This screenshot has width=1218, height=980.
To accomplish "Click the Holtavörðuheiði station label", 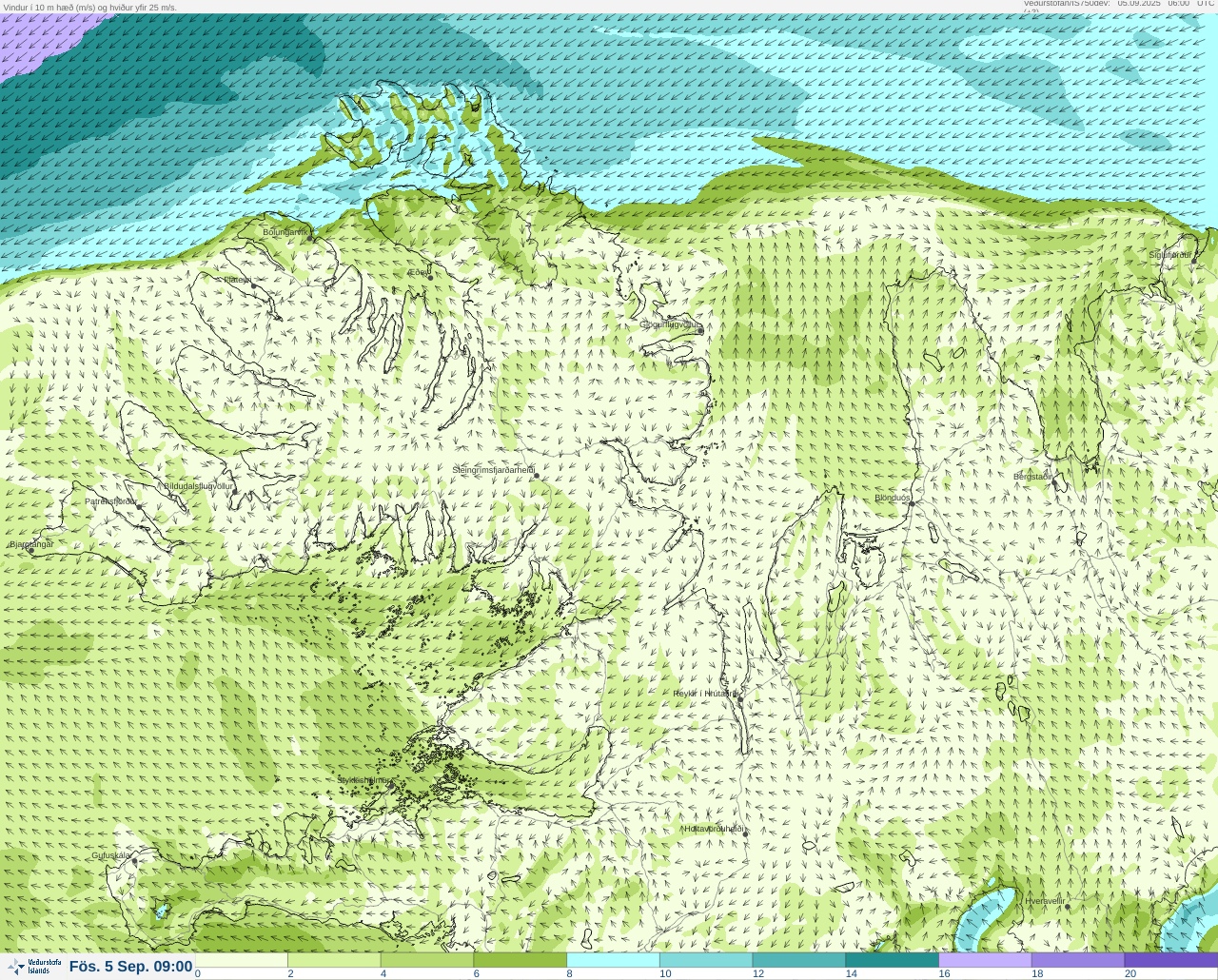I will tap(714, 829).
